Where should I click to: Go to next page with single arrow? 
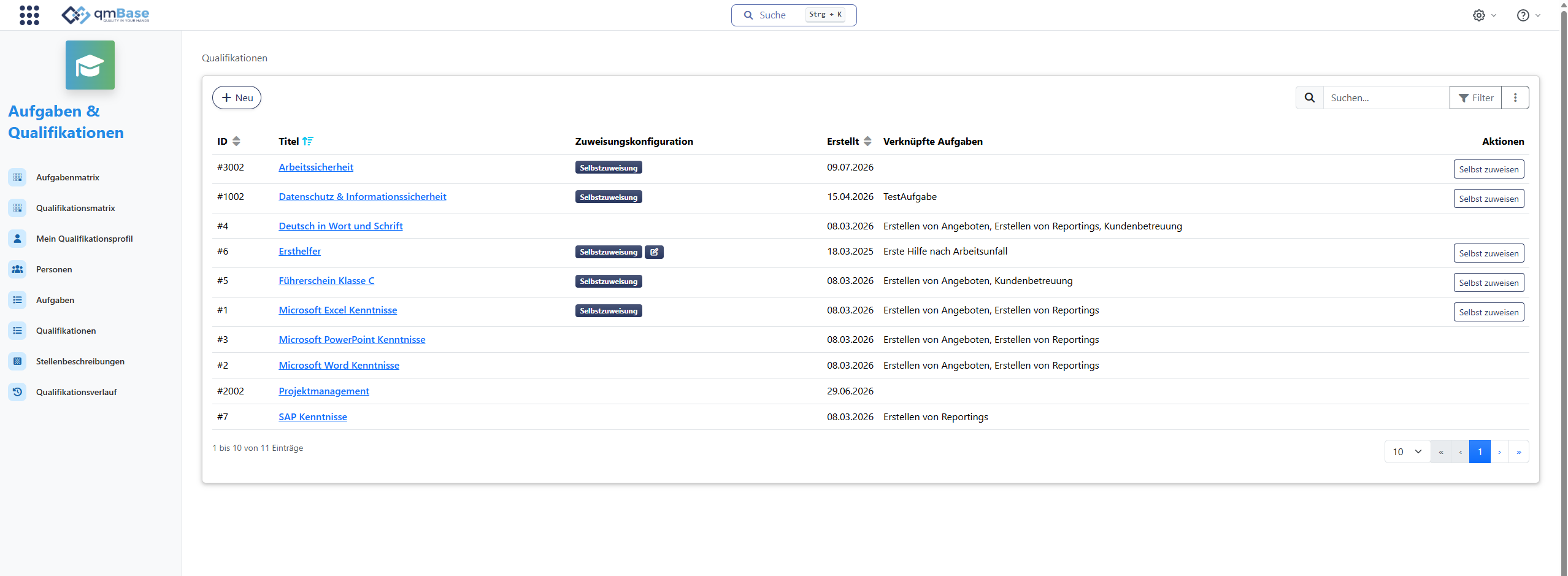1499,451
